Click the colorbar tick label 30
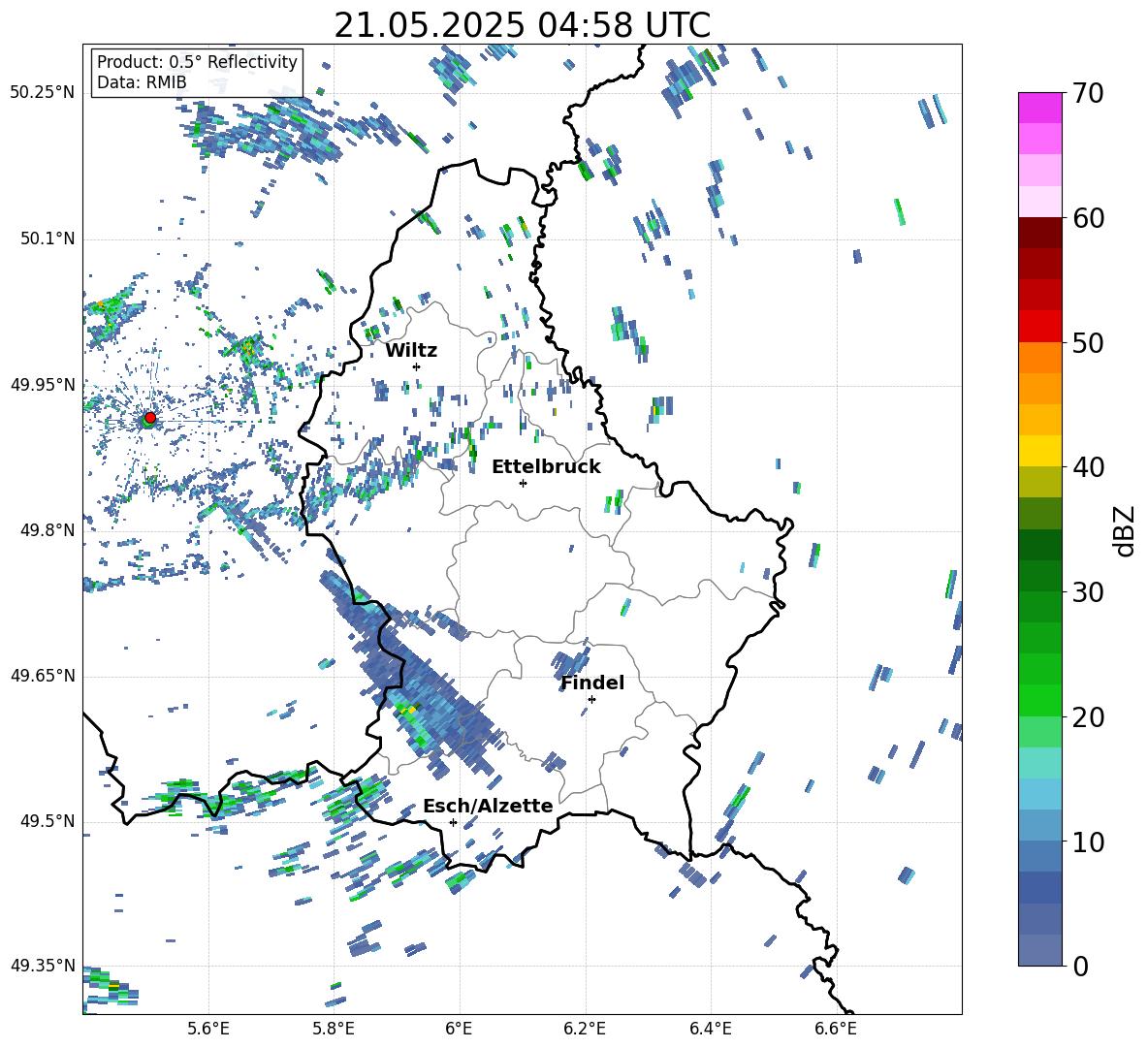The width and height of the screenshot is (1148, 1048). tap(1087, 592)
